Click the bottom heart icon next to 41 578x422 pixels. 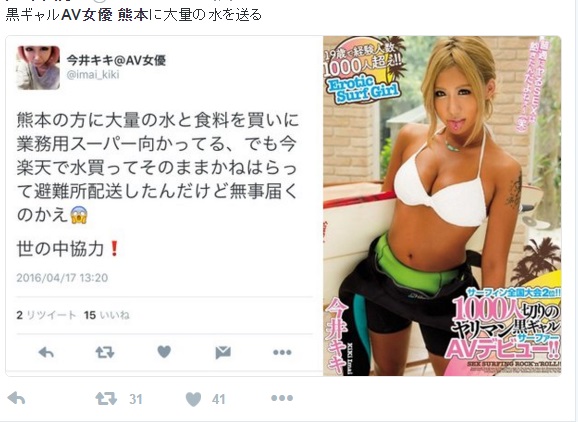(x=194, y=399)
